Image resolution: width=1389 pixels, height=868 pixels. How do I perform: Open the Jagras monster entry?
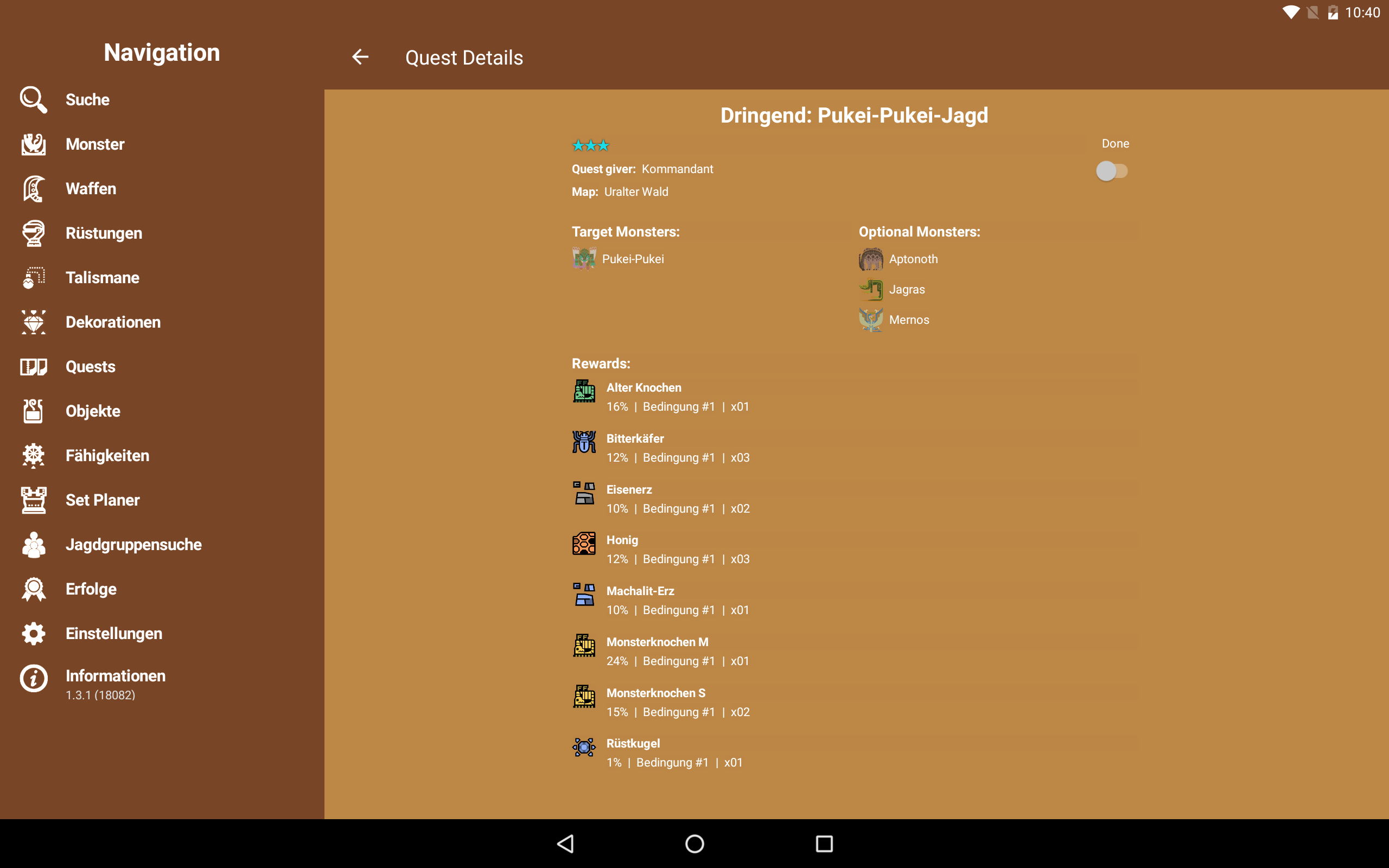point(906,289)
